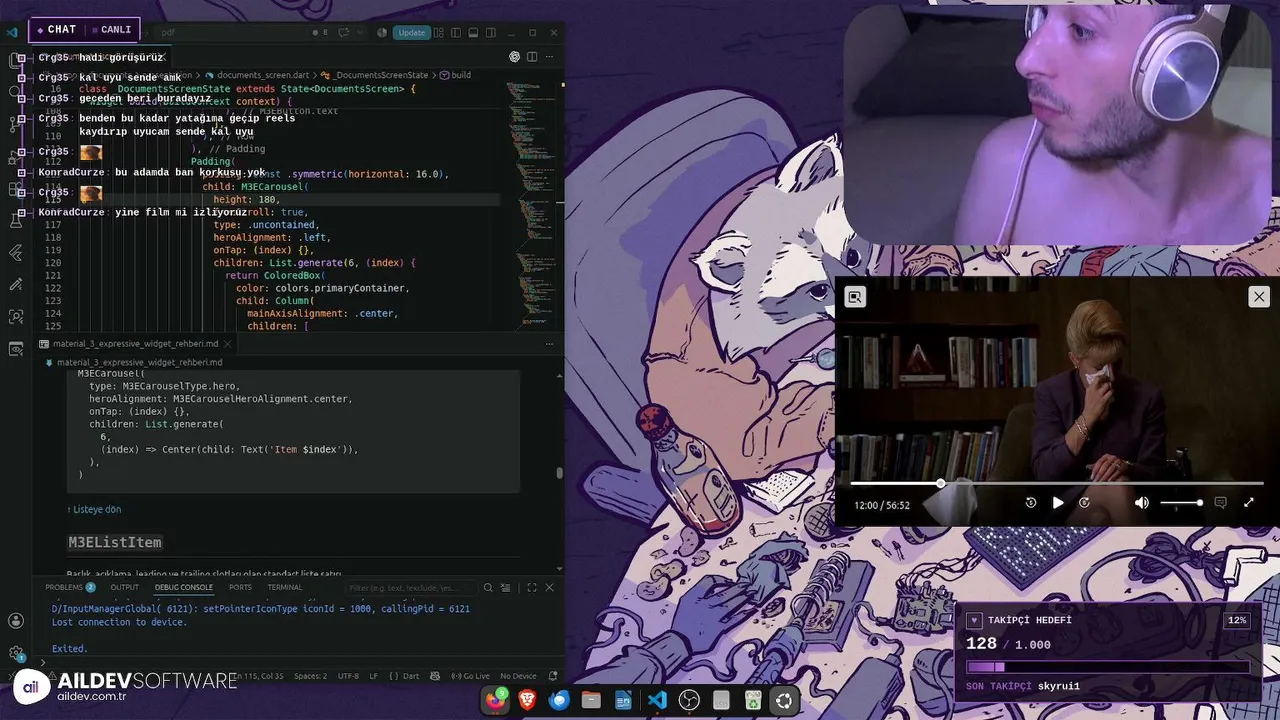1280x720 pixels.
Task: Toggle the bottom panel layout button
Action: click(474, 32)
